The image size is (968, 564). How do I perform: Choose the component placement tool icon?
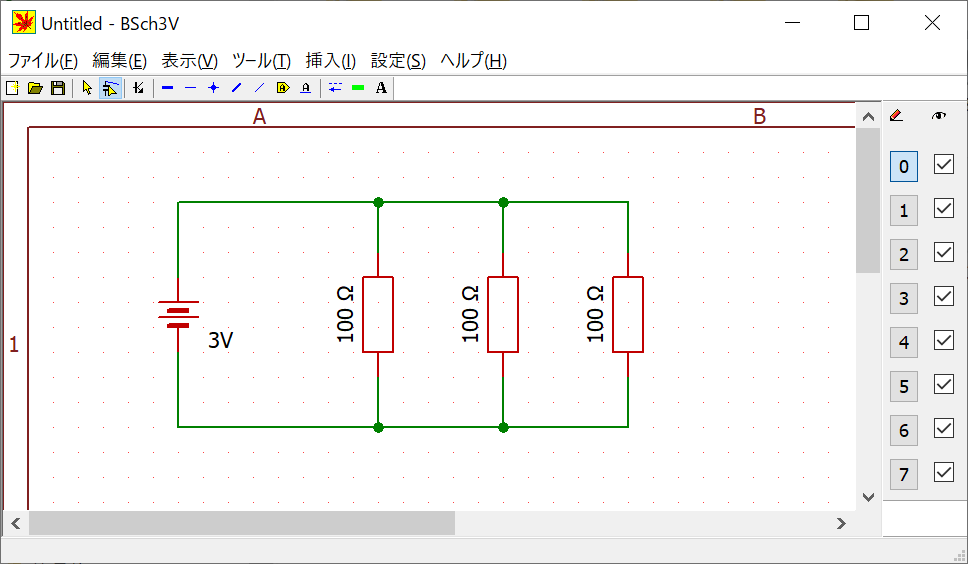(x=138, y=88)
